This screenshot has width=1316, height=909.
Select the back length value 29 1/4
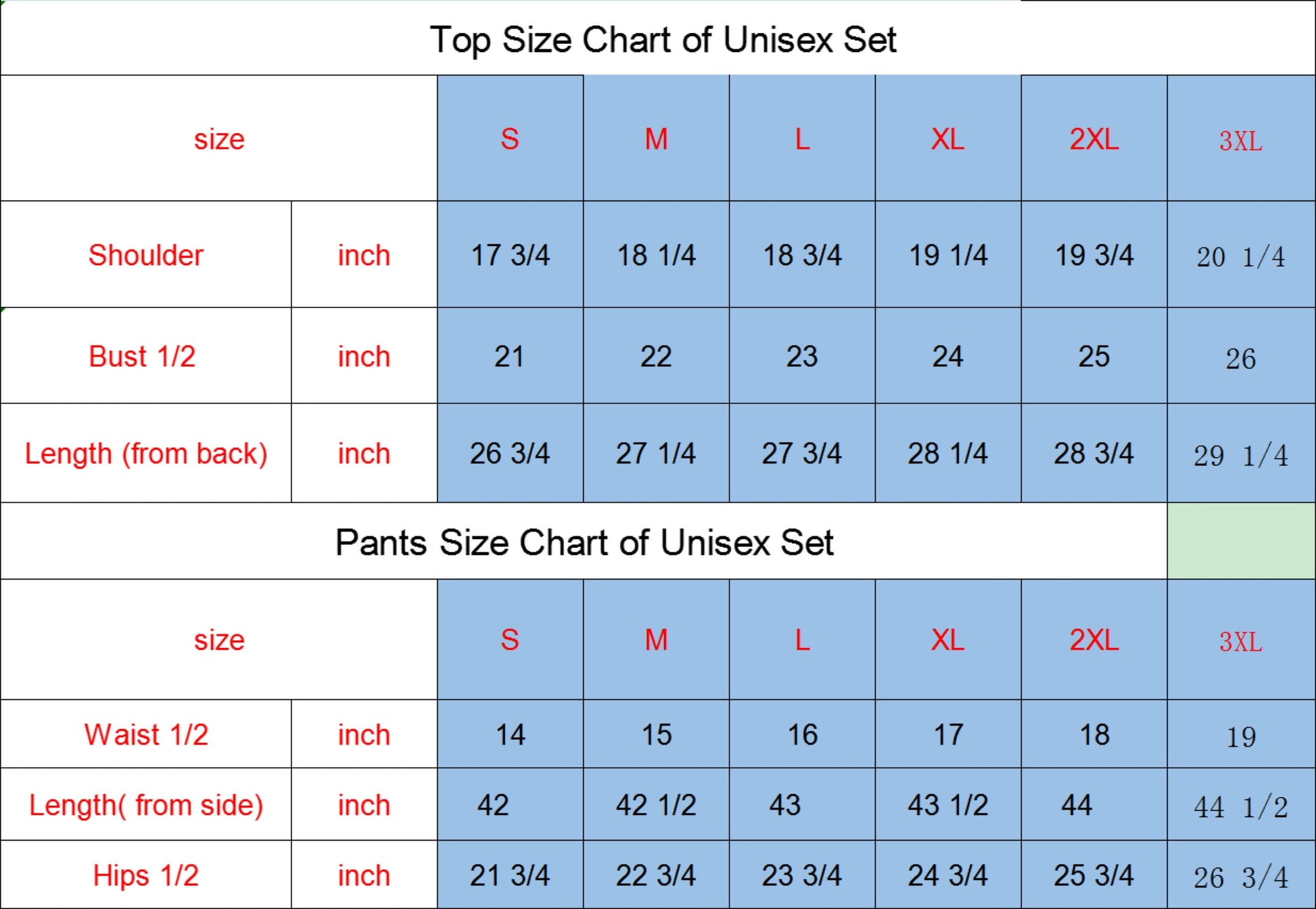[x=1240, y=455]
